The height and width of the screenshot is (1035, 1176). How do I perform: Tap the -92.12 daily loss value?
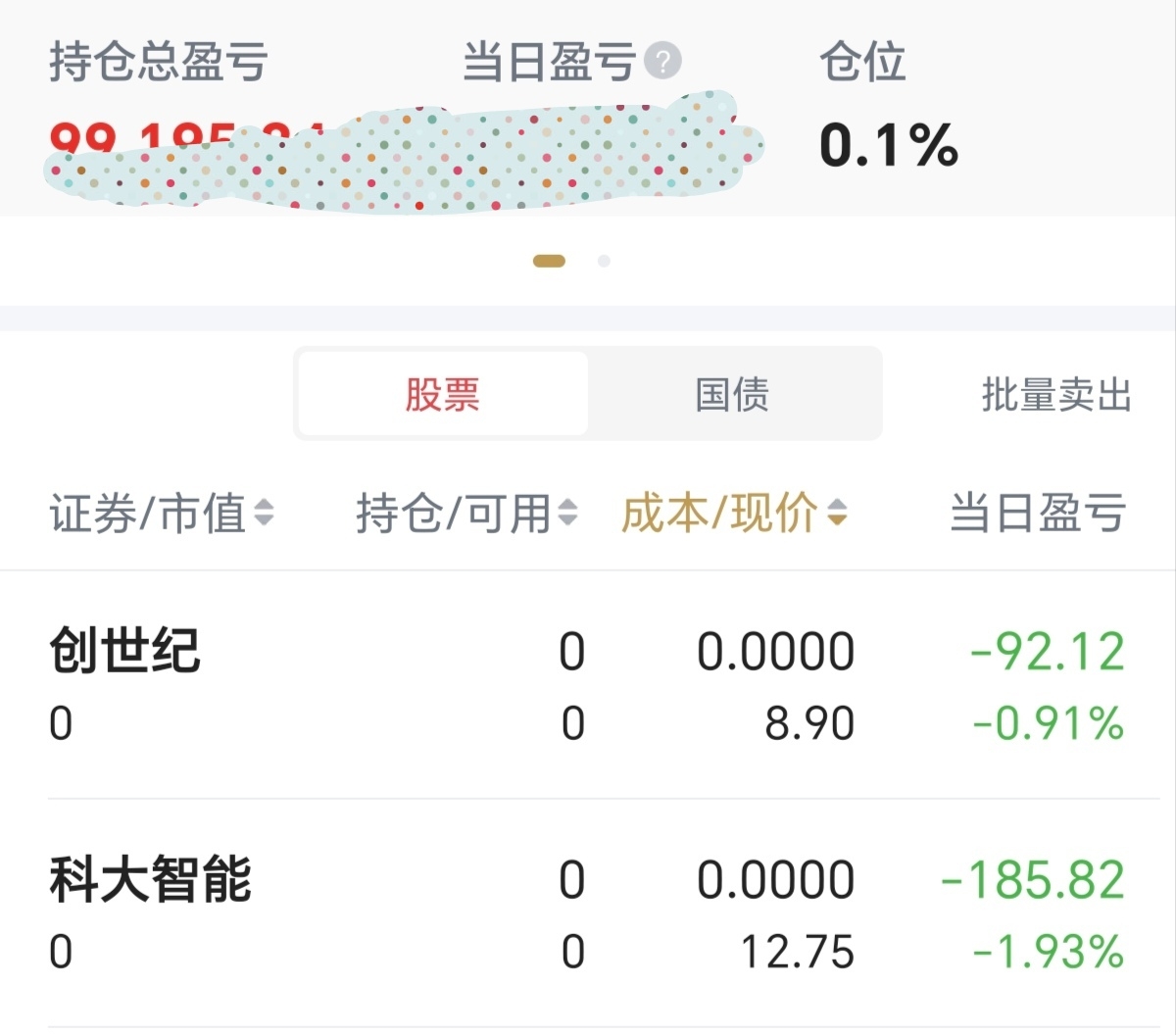[x=1048, y=652]
